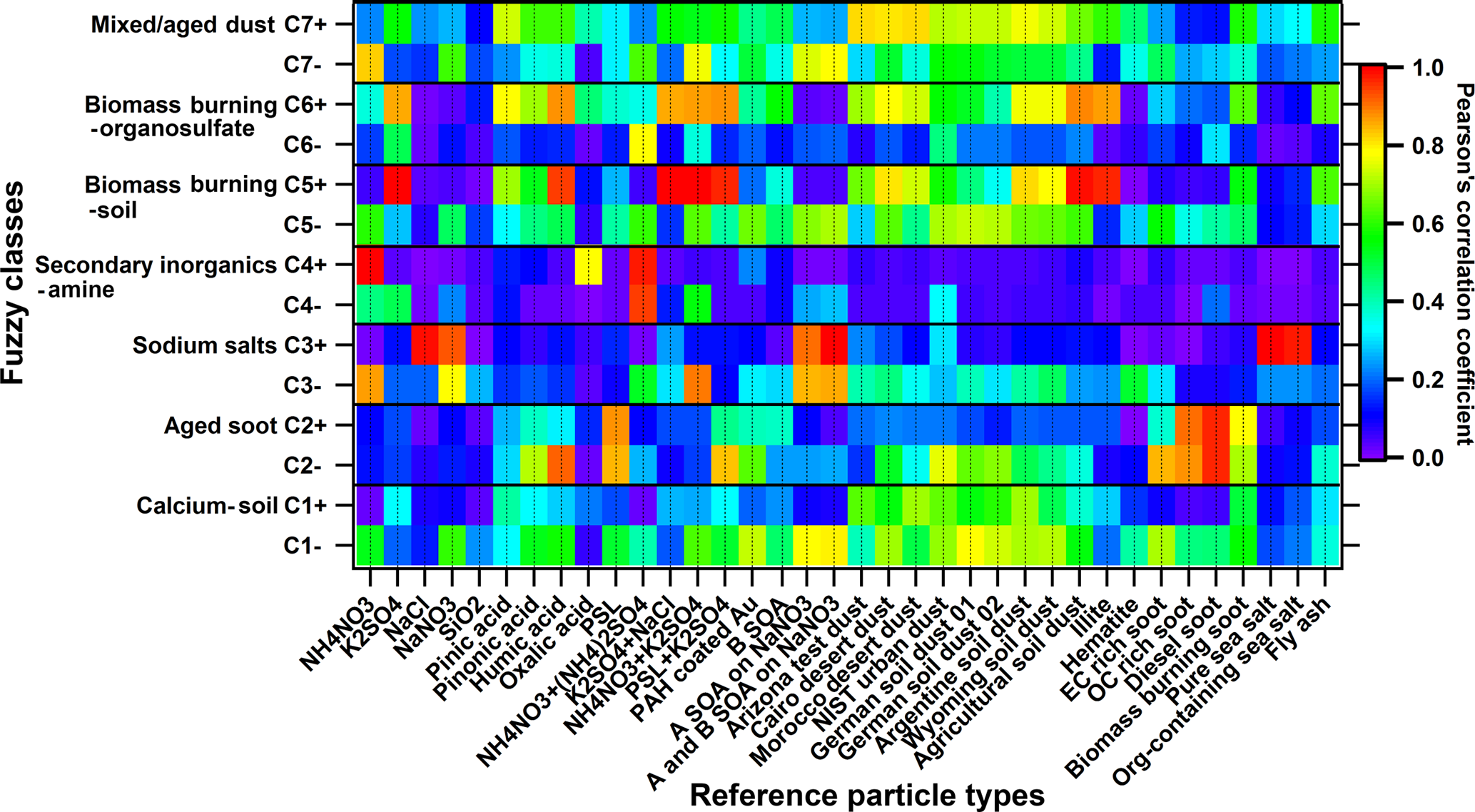
Task: Click the red NH4NO3 cell in row C4+
Action: [370, 265]
